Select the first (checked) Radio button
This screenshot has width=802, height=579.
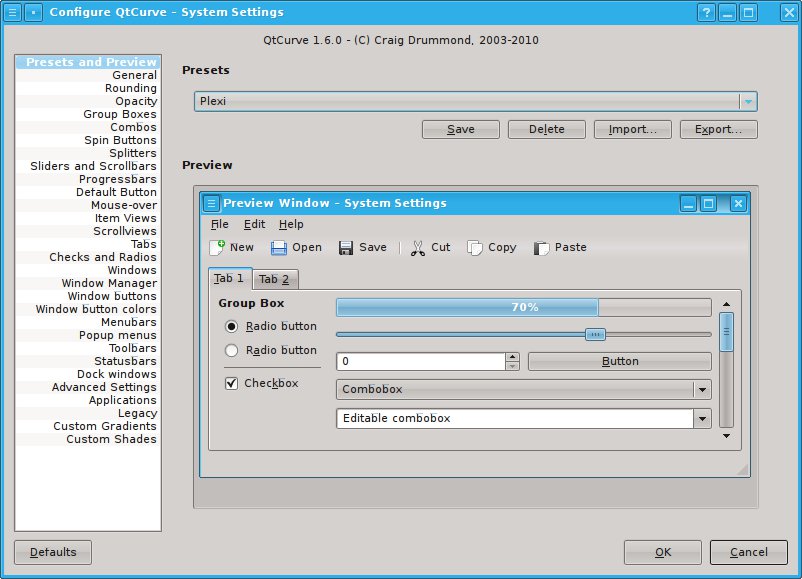click(232, 326)
